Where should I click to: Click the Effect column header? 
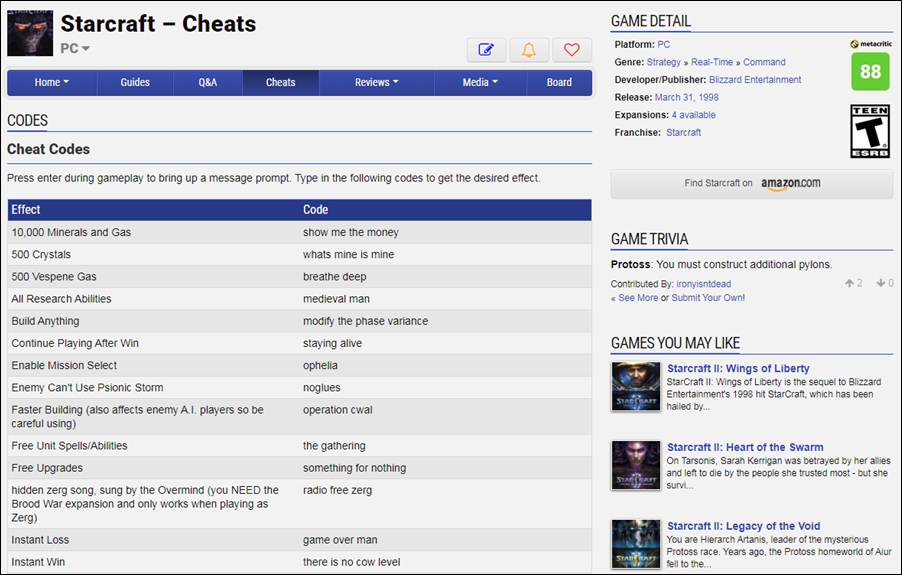click(26, 210)
